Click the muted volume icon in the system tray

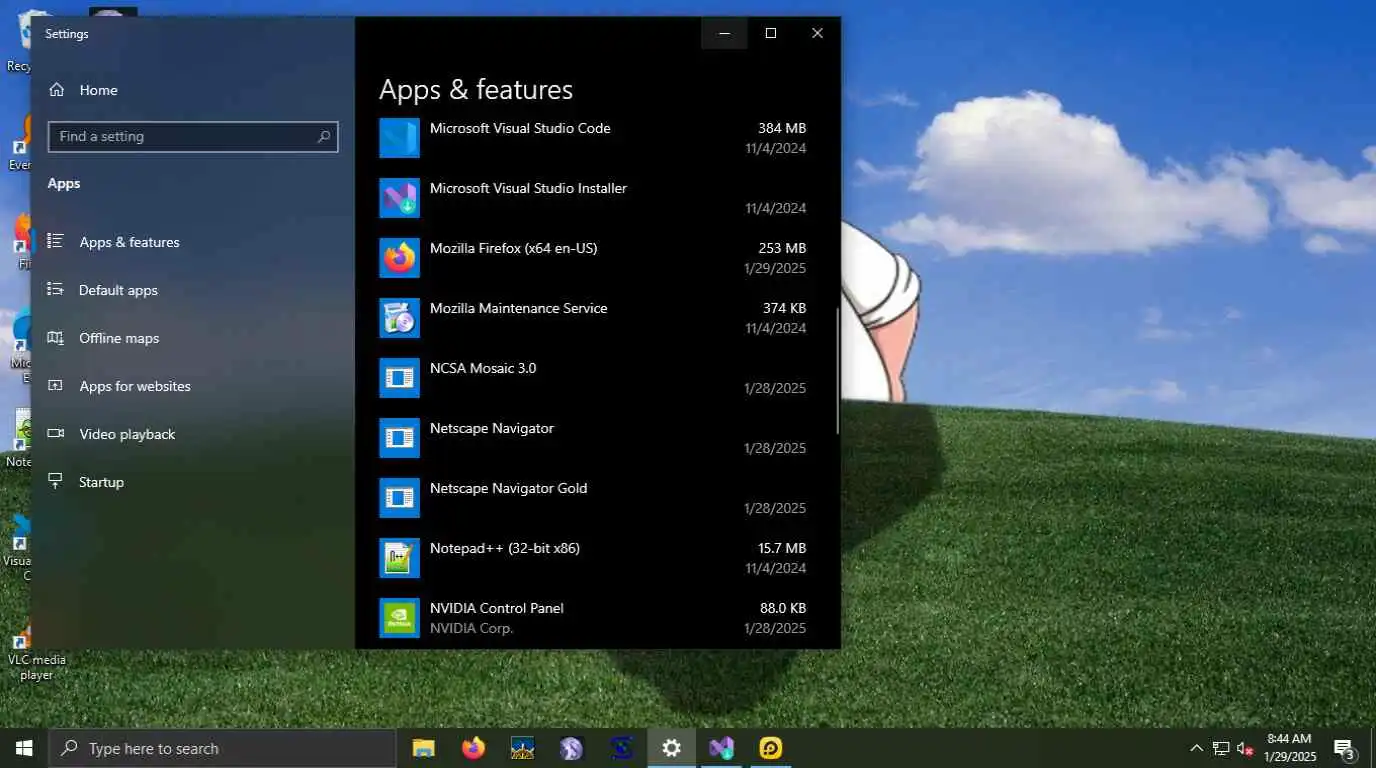pyautogui.click(x=1245, y=748)
